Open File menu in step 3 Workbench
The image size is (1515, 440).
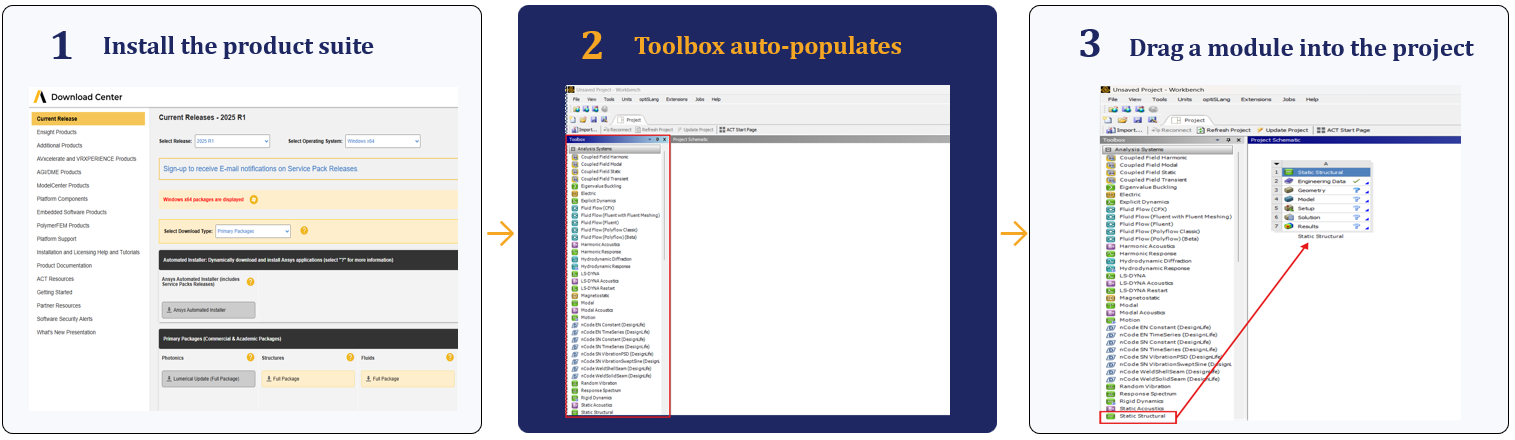[x=1113, y=99]
